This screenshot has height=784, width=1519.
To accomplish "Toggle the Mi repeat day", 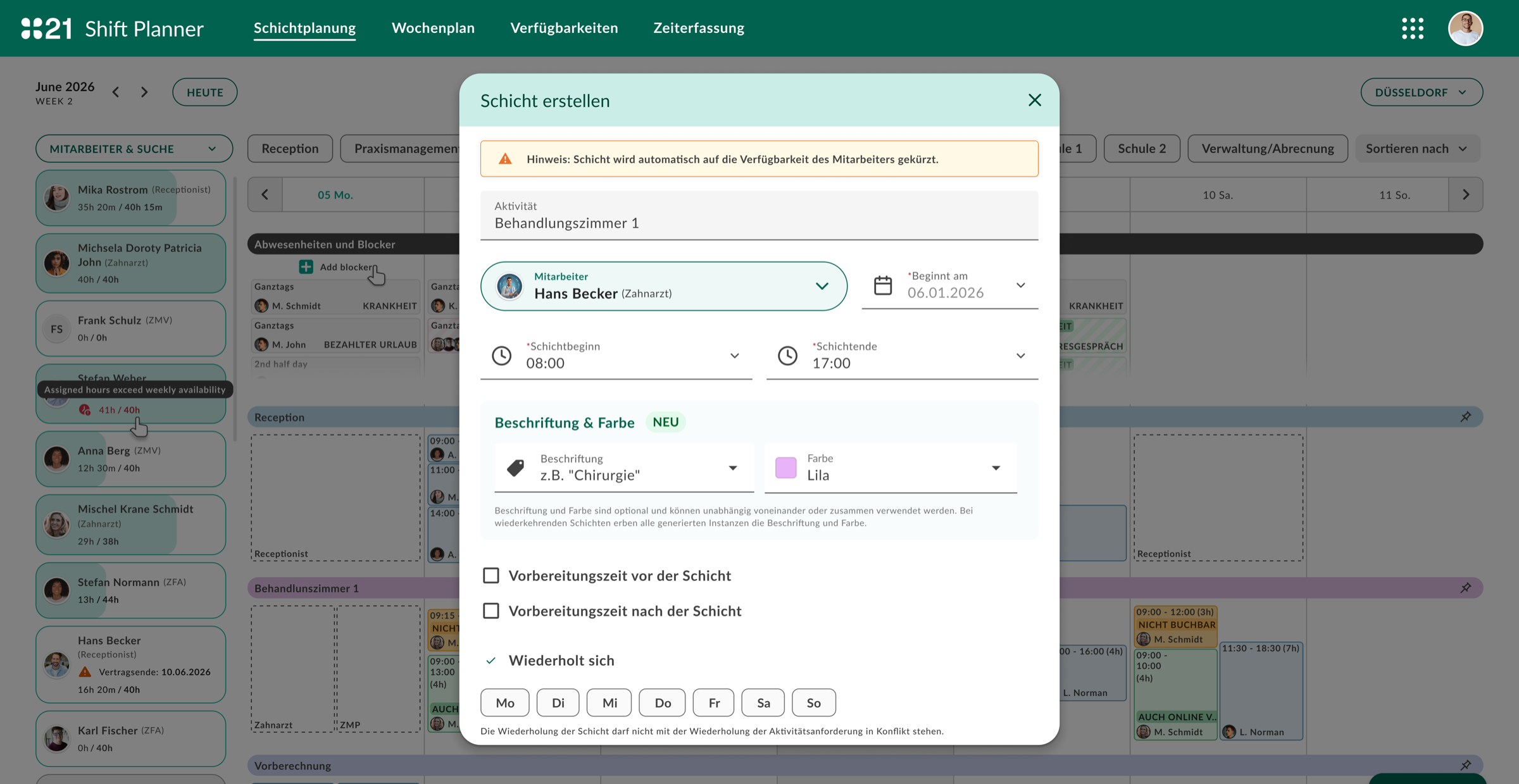I will coord(609,702).
